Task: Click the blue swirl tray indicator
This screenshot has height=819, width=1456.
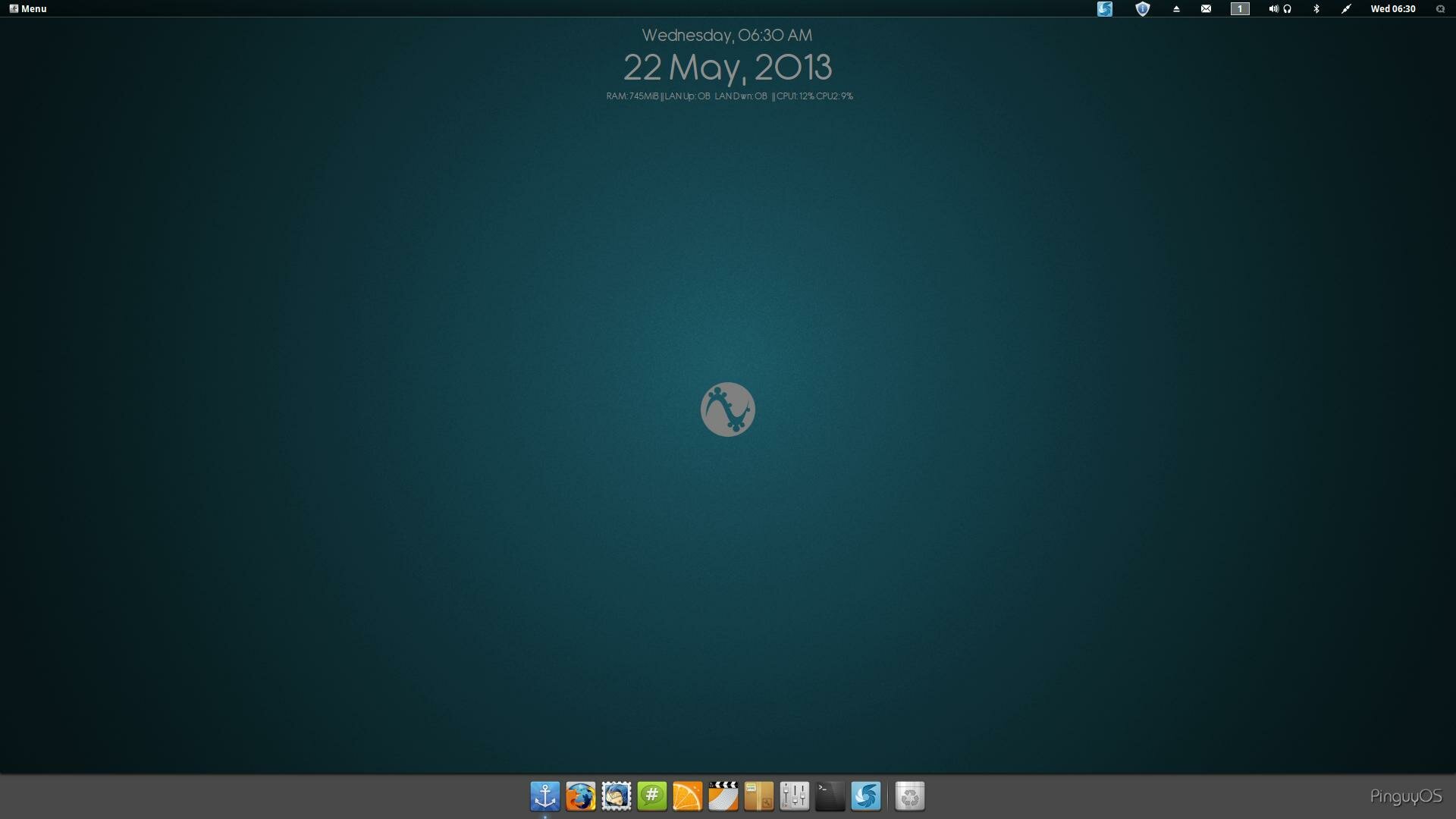Action: 1105,8
